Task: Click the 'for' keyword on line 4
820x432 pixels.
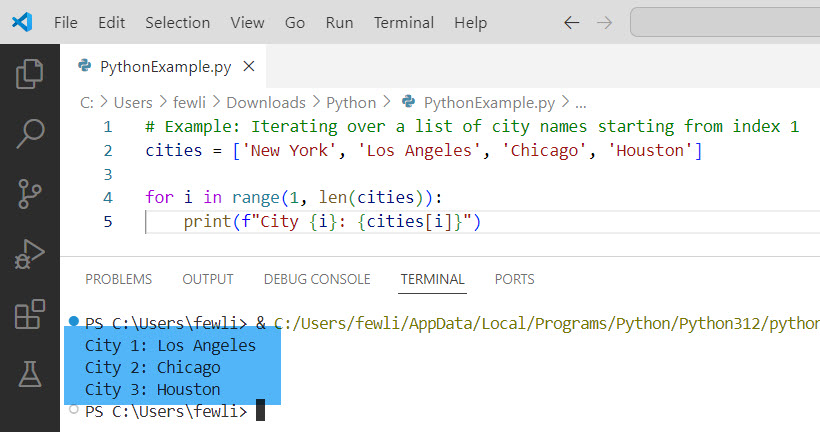Action: (x=160, y=198)
